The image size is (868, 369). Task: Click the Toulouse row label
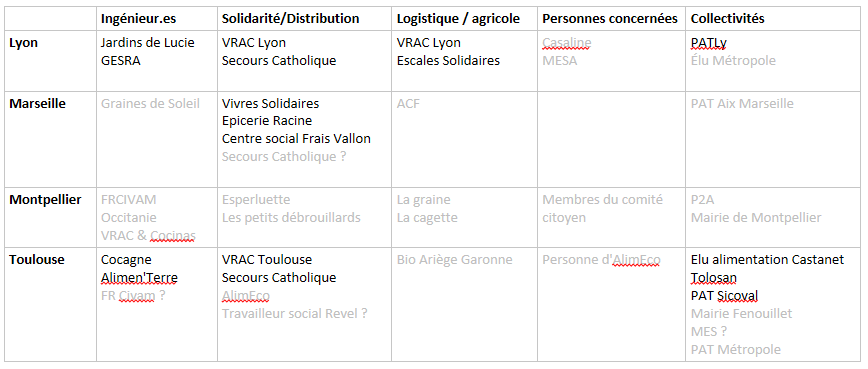(x=37, y=259)
